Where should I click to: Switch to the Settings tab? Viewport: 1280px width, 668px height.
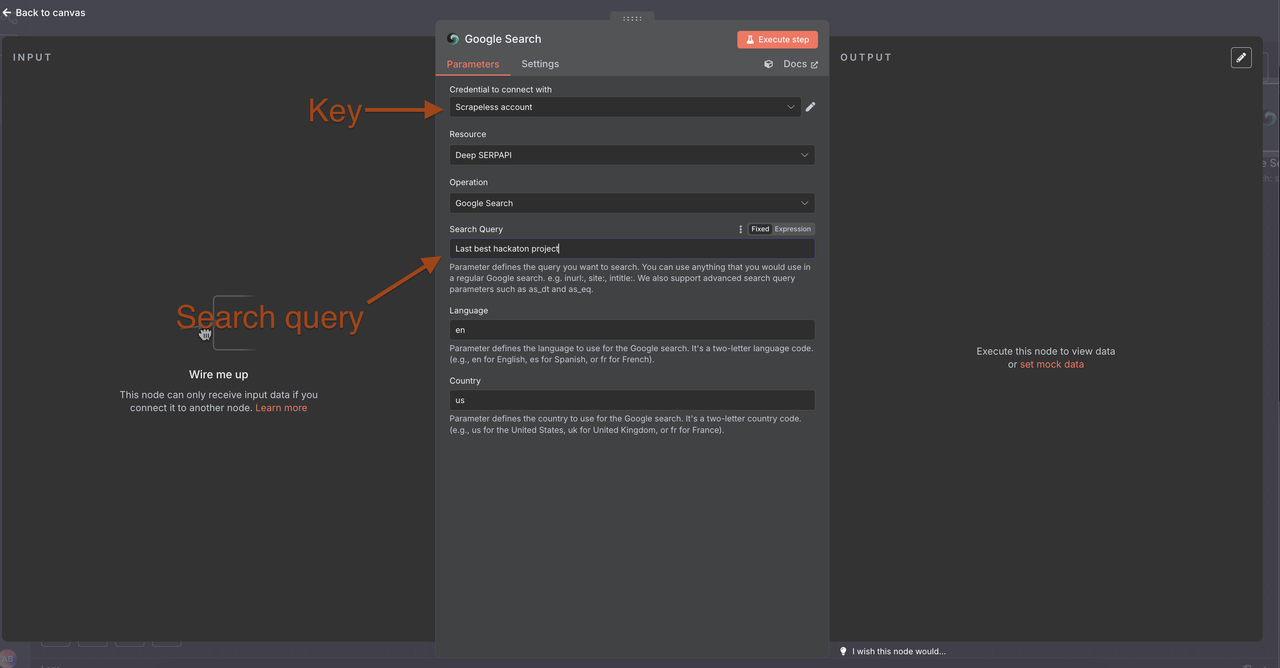point(540,64)
